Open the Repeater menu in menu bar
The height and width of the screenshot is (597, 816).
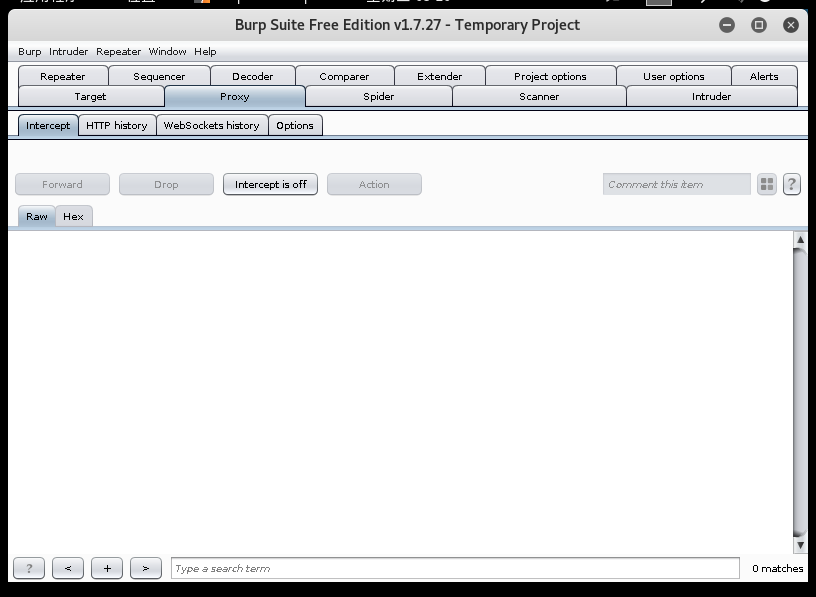[119, 52]
